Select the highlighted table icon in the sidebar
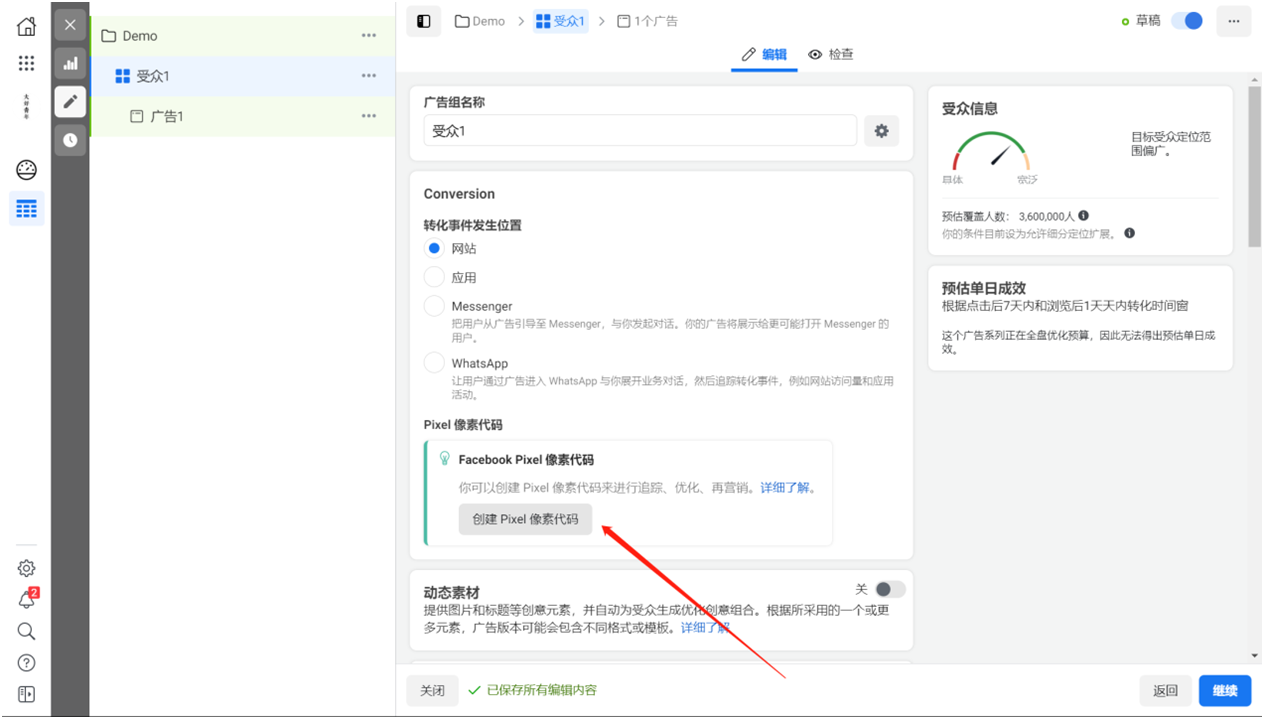Image resolution: width=1264 pixels, height=719 pixels. (x=26, y=209)
